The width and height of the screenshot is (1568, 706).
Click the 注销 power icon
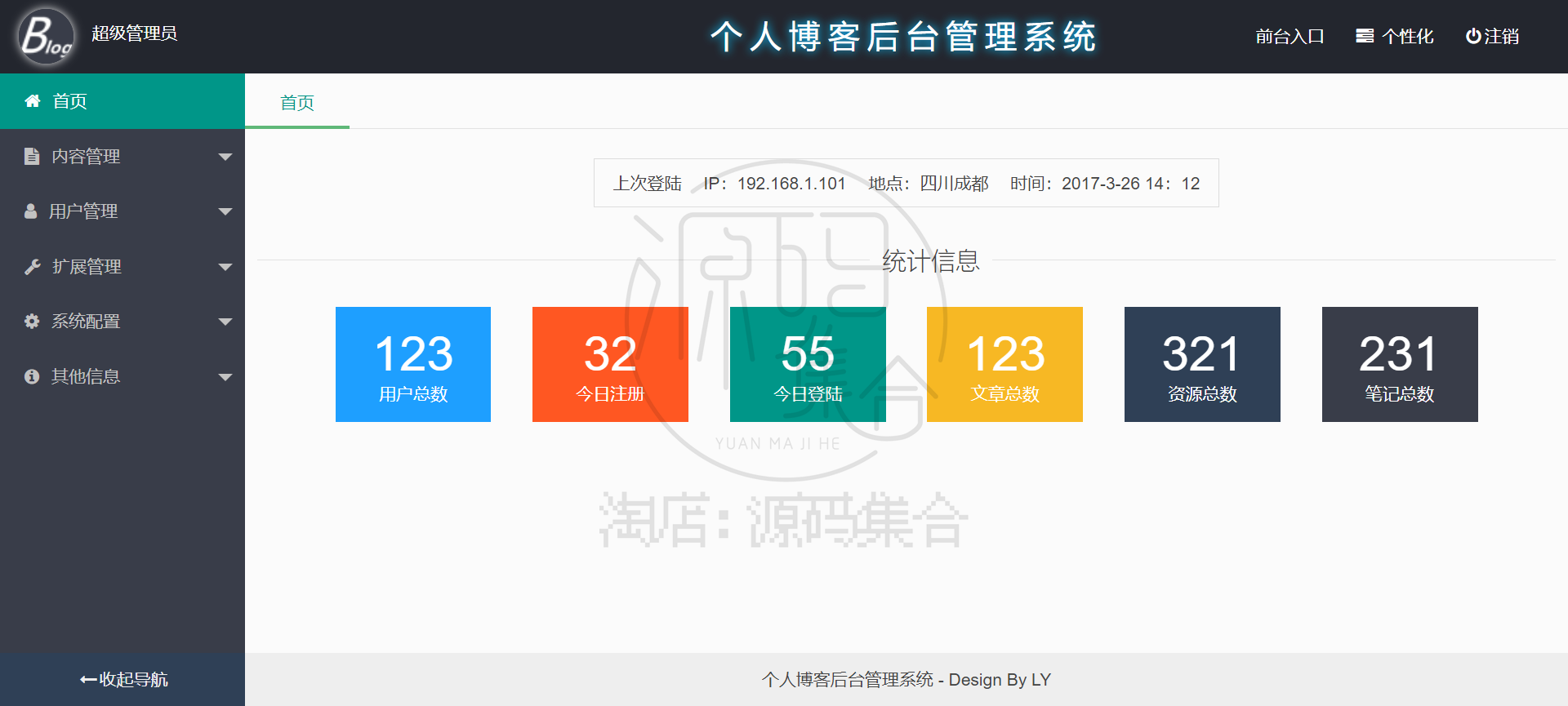tap(1473, 36)
